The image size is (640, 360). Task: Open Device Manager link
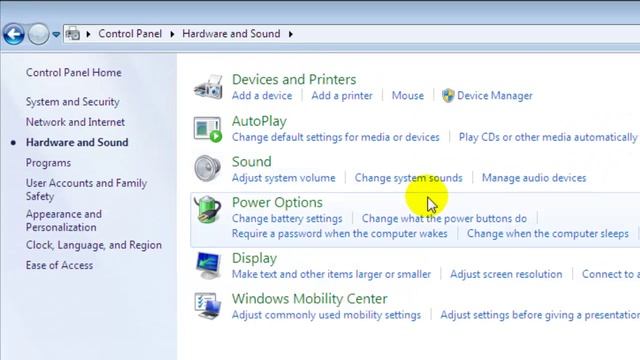[x=495, y=96]
